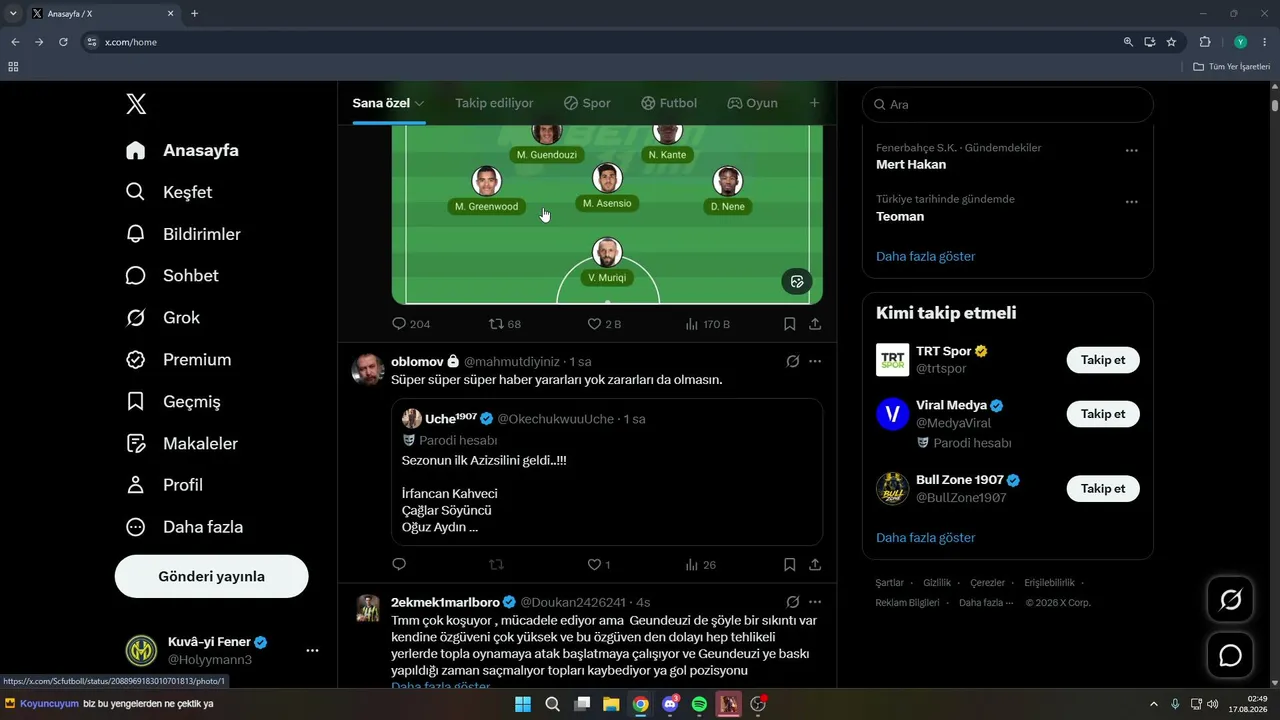Click the Ara search field
Viewport: 1280px width, 720px height.
click(x=1008, y=104)
